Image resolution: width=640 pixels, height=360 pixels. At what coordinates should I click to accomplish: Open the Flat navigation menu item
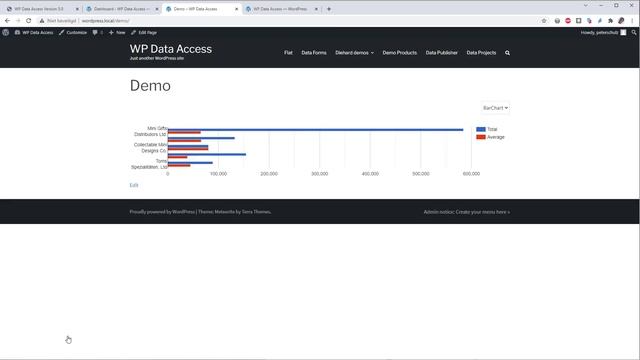click(x=288, y=53)
